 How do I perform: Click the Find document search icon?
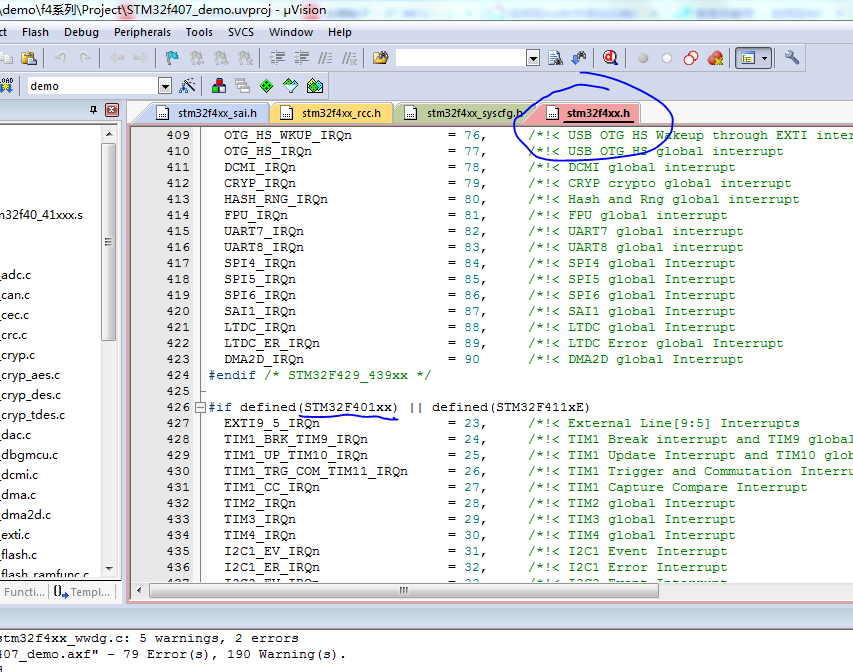(555, 58)
